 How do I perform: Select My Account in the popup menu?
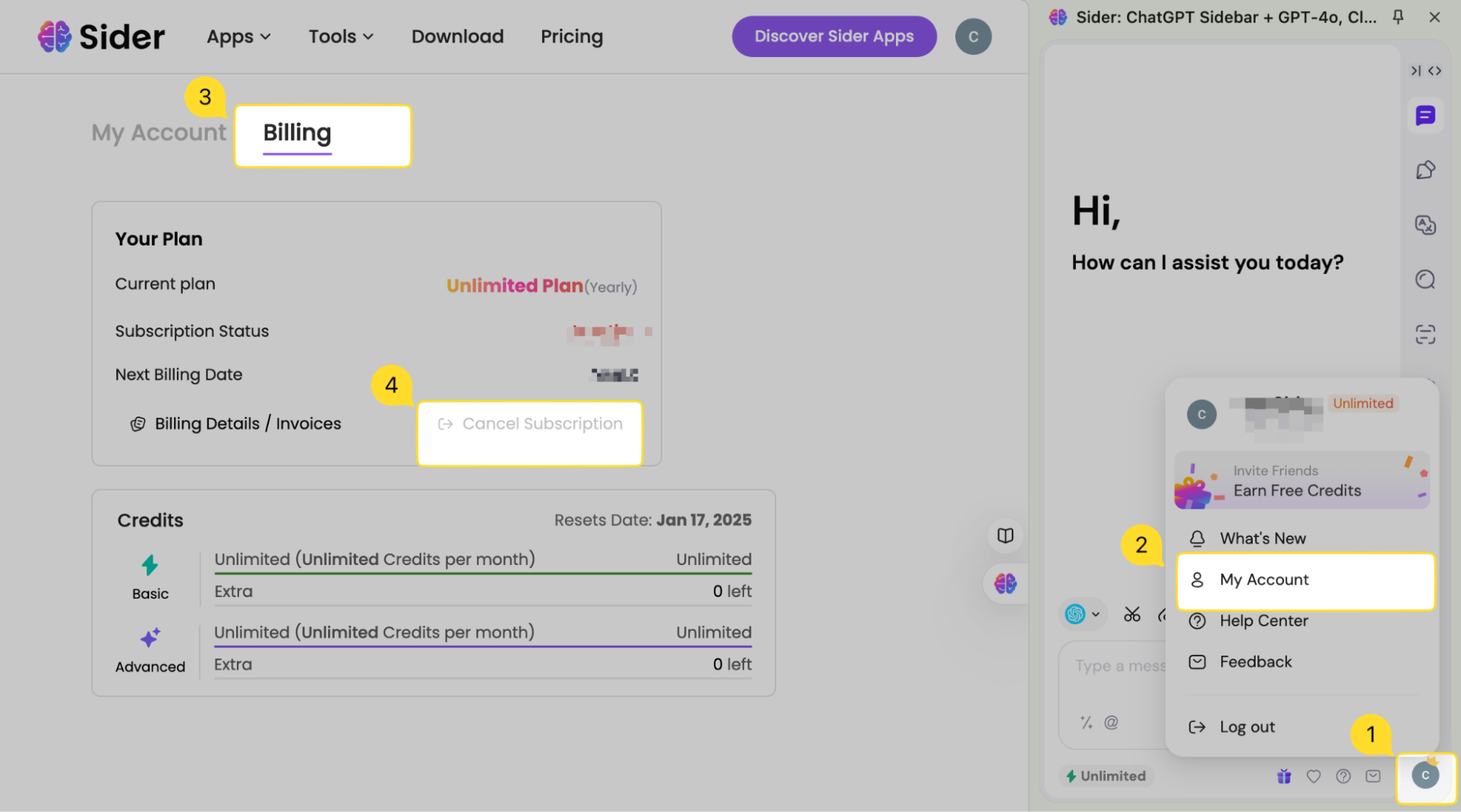coord(1264,580)
